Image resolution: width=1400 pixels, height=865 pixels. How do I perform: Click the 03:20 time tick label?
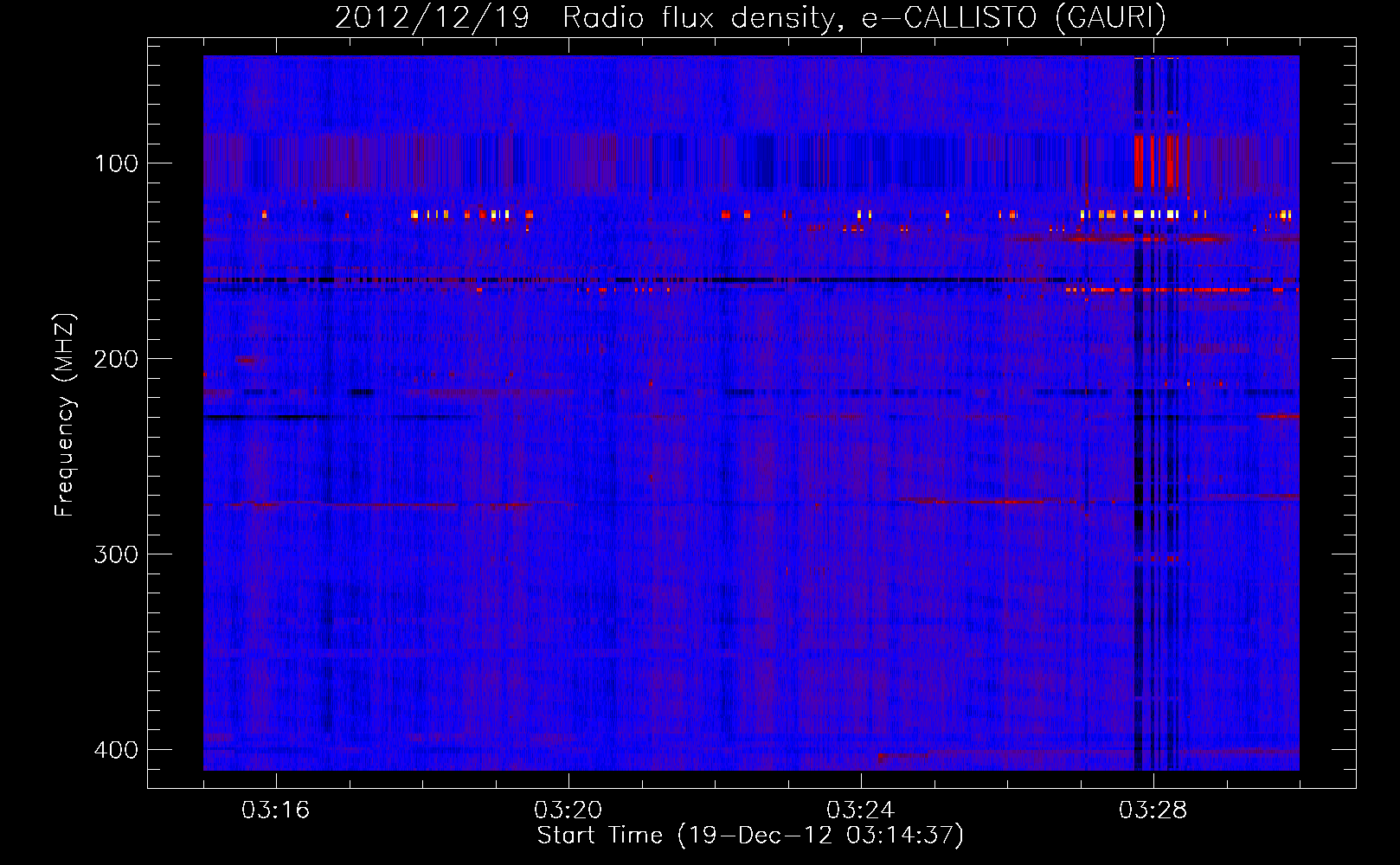tap(568, 811)
